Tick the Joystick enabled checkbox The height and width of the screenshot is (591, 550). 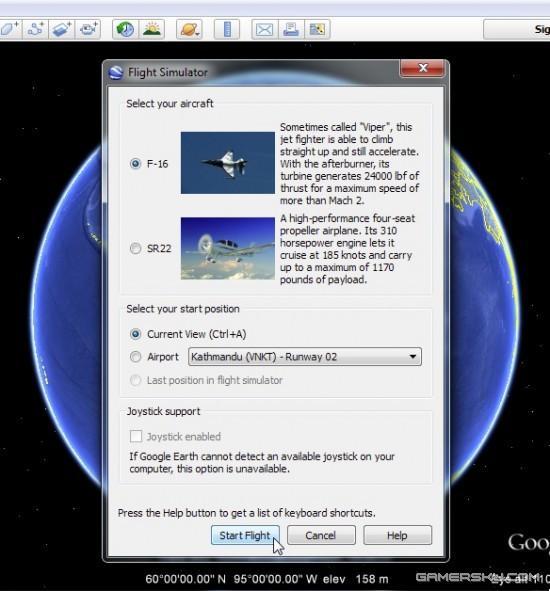[136, 436]
